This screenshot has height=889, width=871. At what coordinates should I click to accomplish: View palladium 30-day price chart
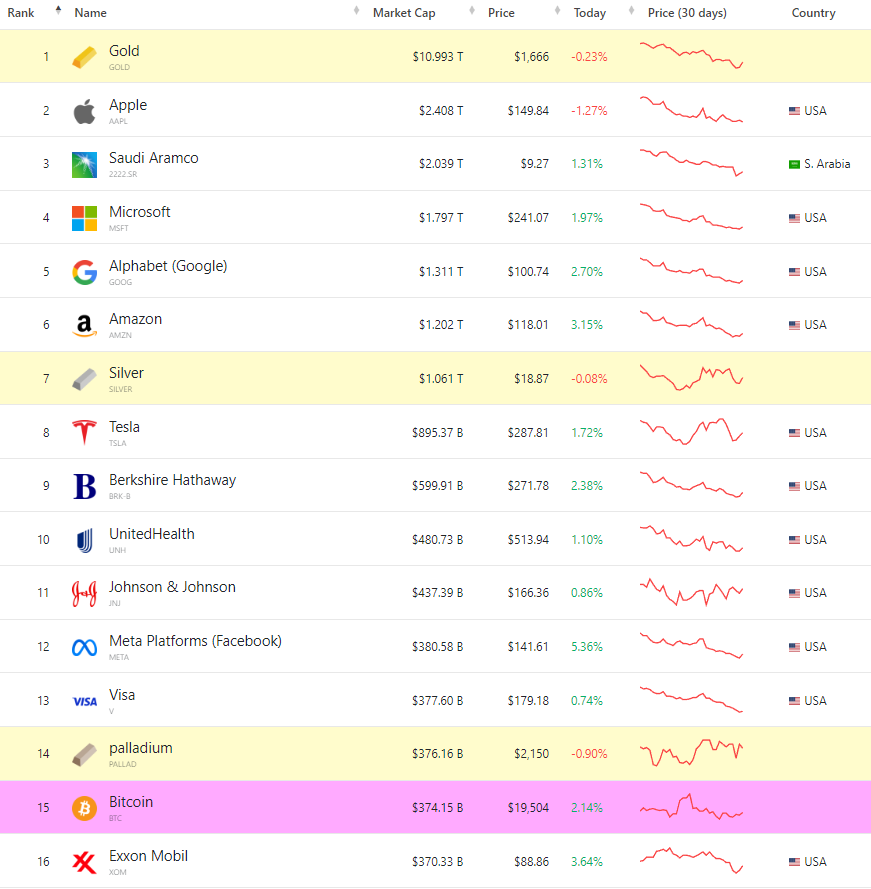click(691, 753)
